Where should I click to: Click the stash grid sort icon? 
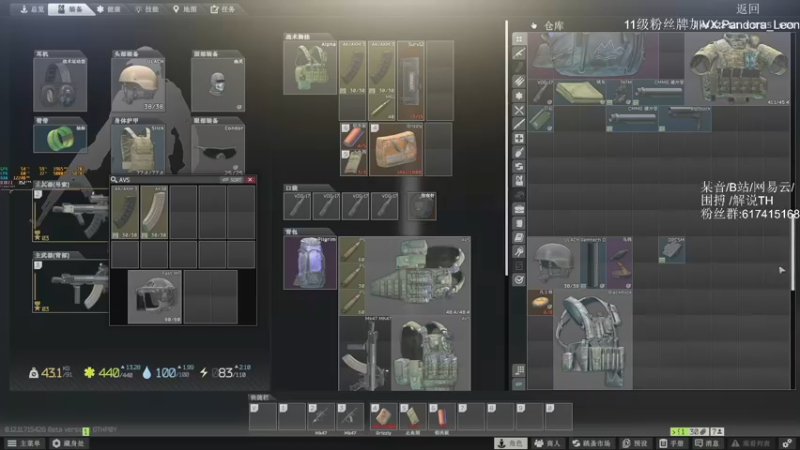tap(519, 370)
